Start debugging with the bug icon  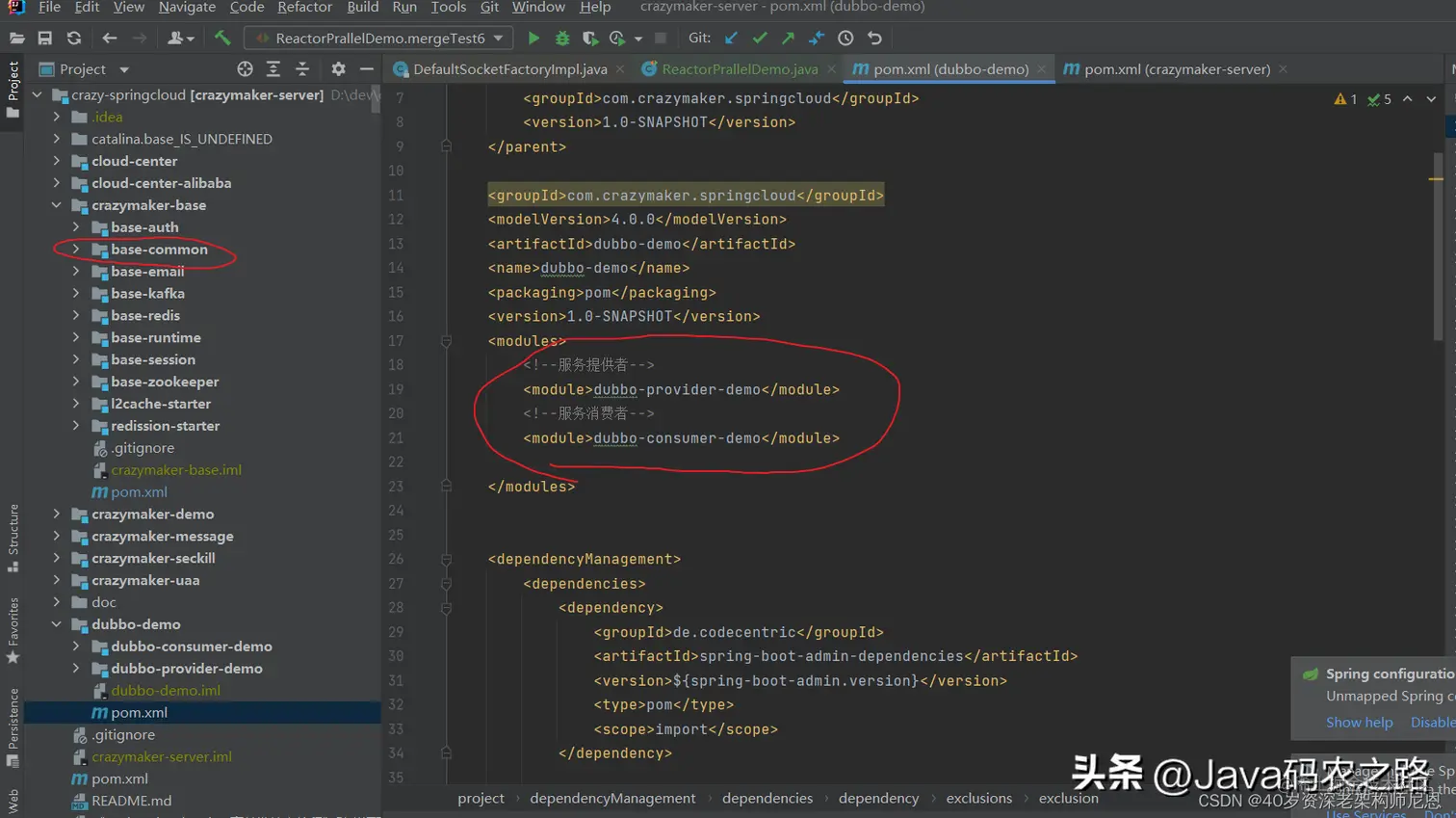coord(562,39)
